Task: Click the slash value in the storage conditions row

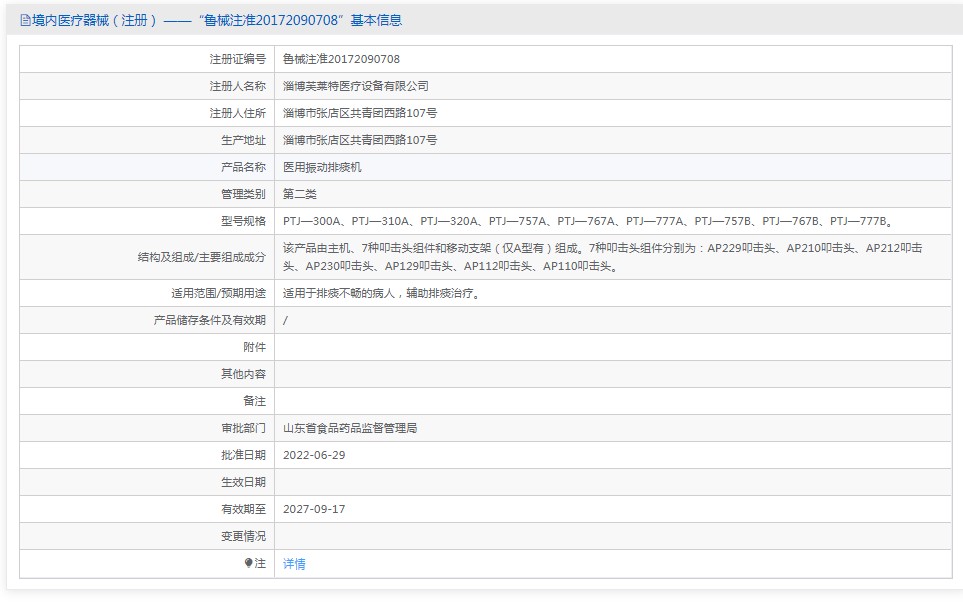Action: (285, 321)
